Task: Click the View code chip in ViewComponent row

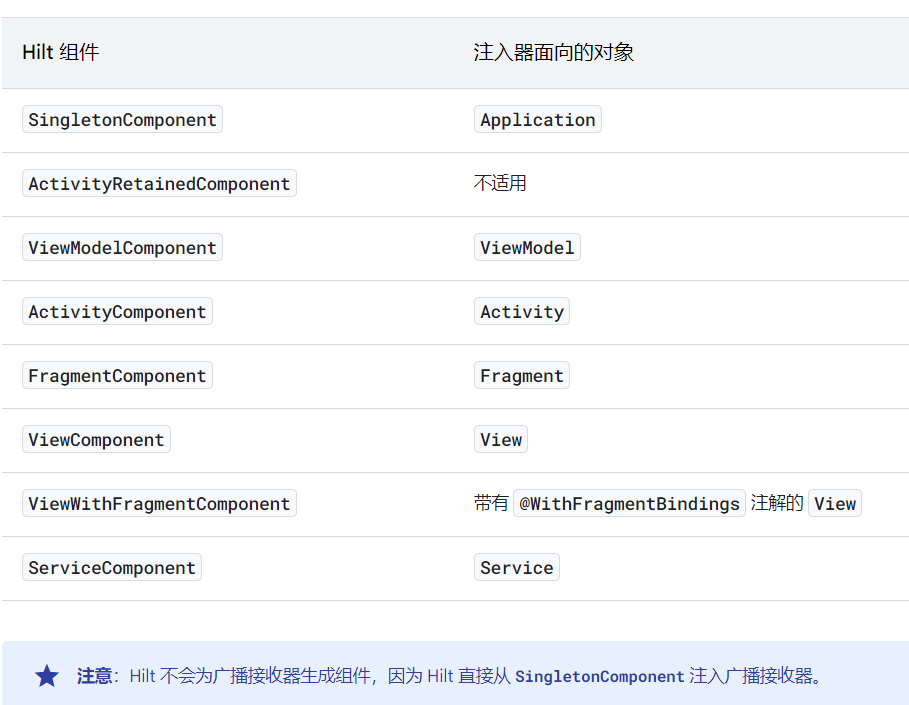Action: point(500,439)
